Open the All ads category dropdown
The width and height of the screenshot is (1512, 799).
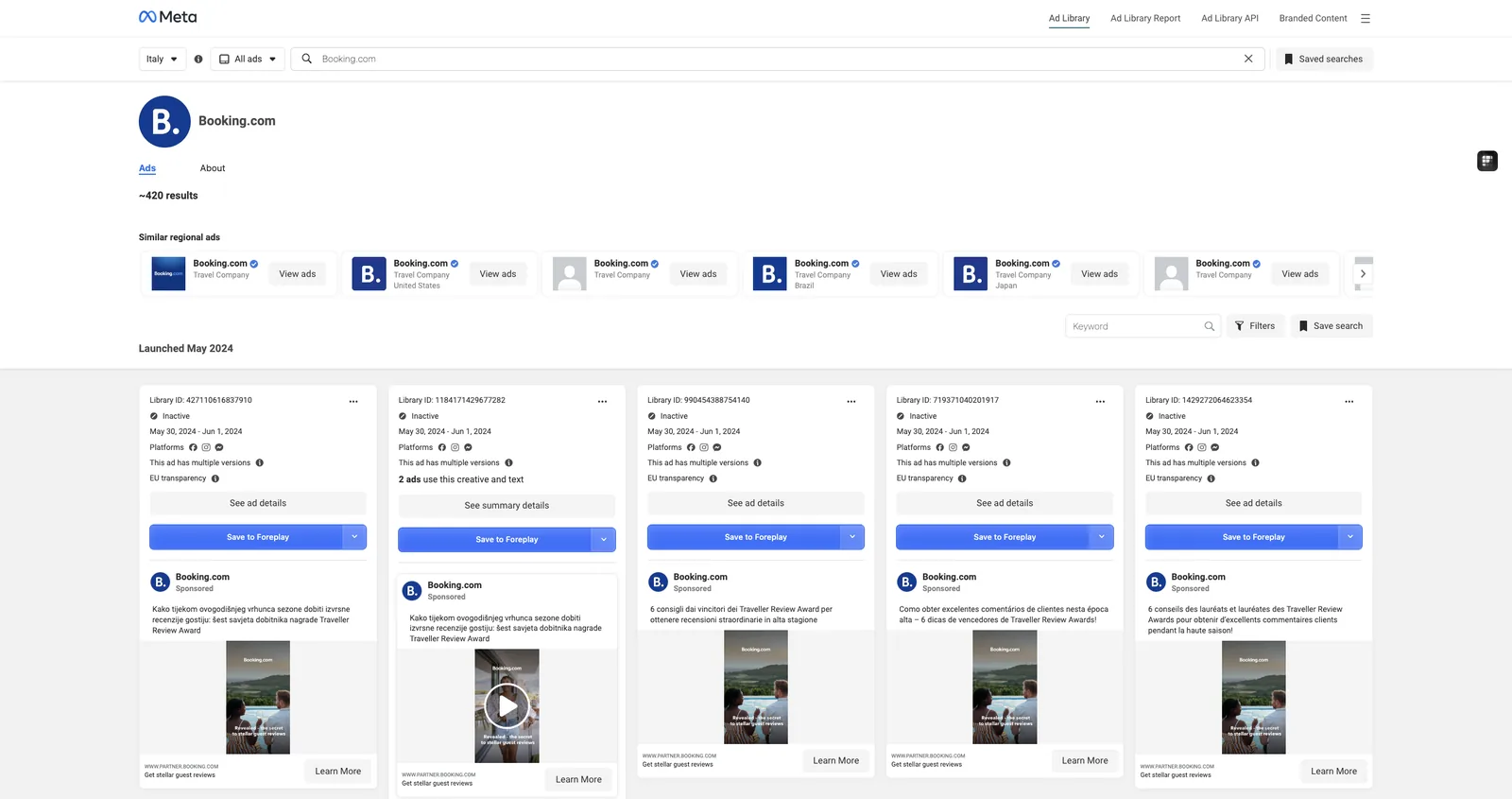(248, 59)
